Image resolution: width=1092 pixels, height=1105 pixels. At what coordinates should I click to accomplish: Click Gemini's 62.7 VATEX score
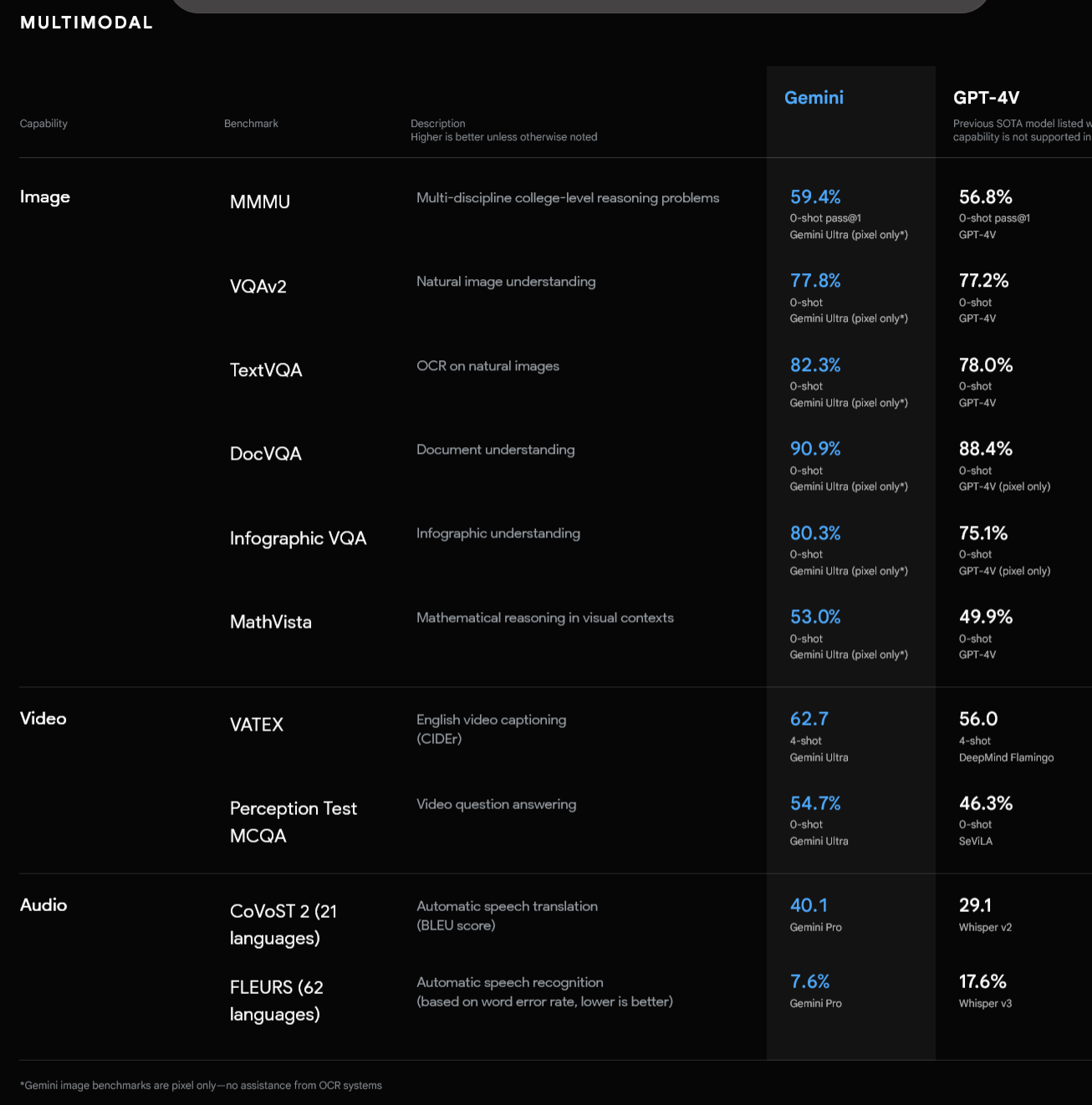click(809, 719)
